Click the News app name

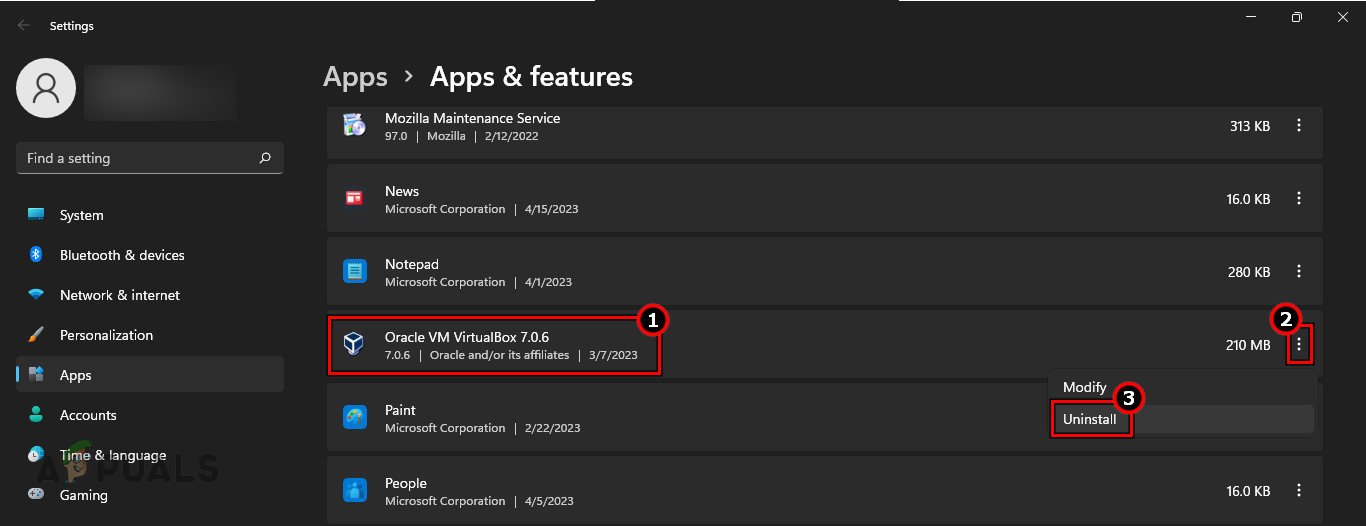point(402,191)
